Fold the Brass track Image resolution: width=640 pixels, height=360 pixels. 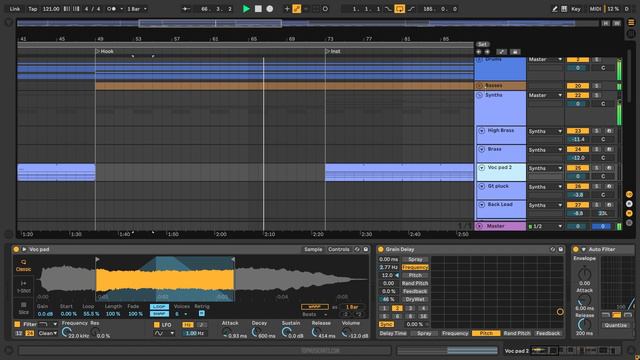click(482, 149)
